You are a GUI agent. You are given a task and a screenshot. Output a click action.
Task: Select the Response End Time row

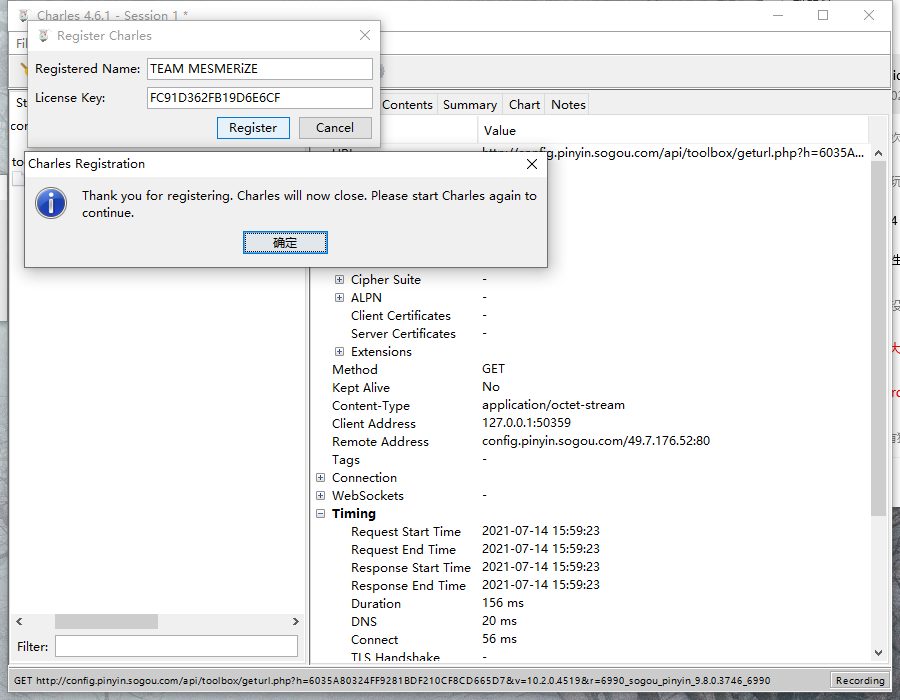591,585
